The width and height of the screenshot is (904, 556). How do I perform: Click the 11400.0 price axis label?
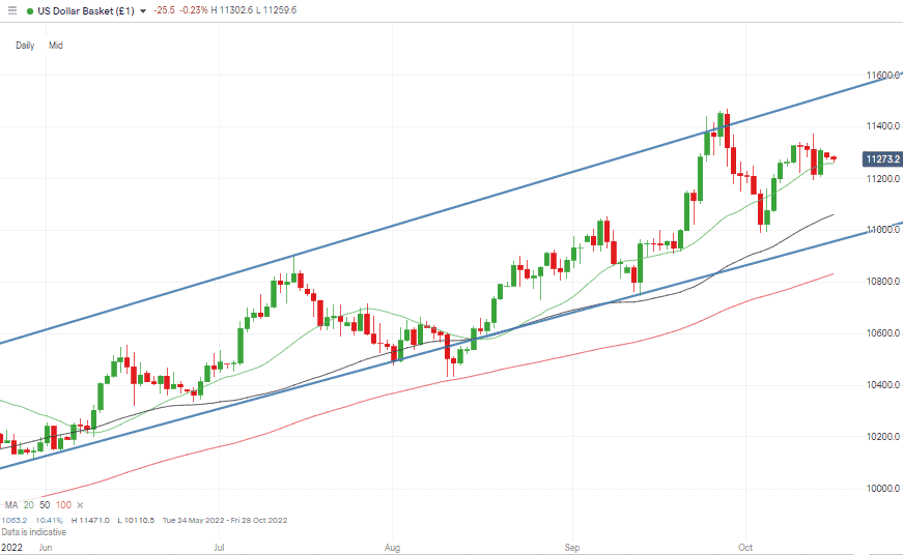pos(883,126)
